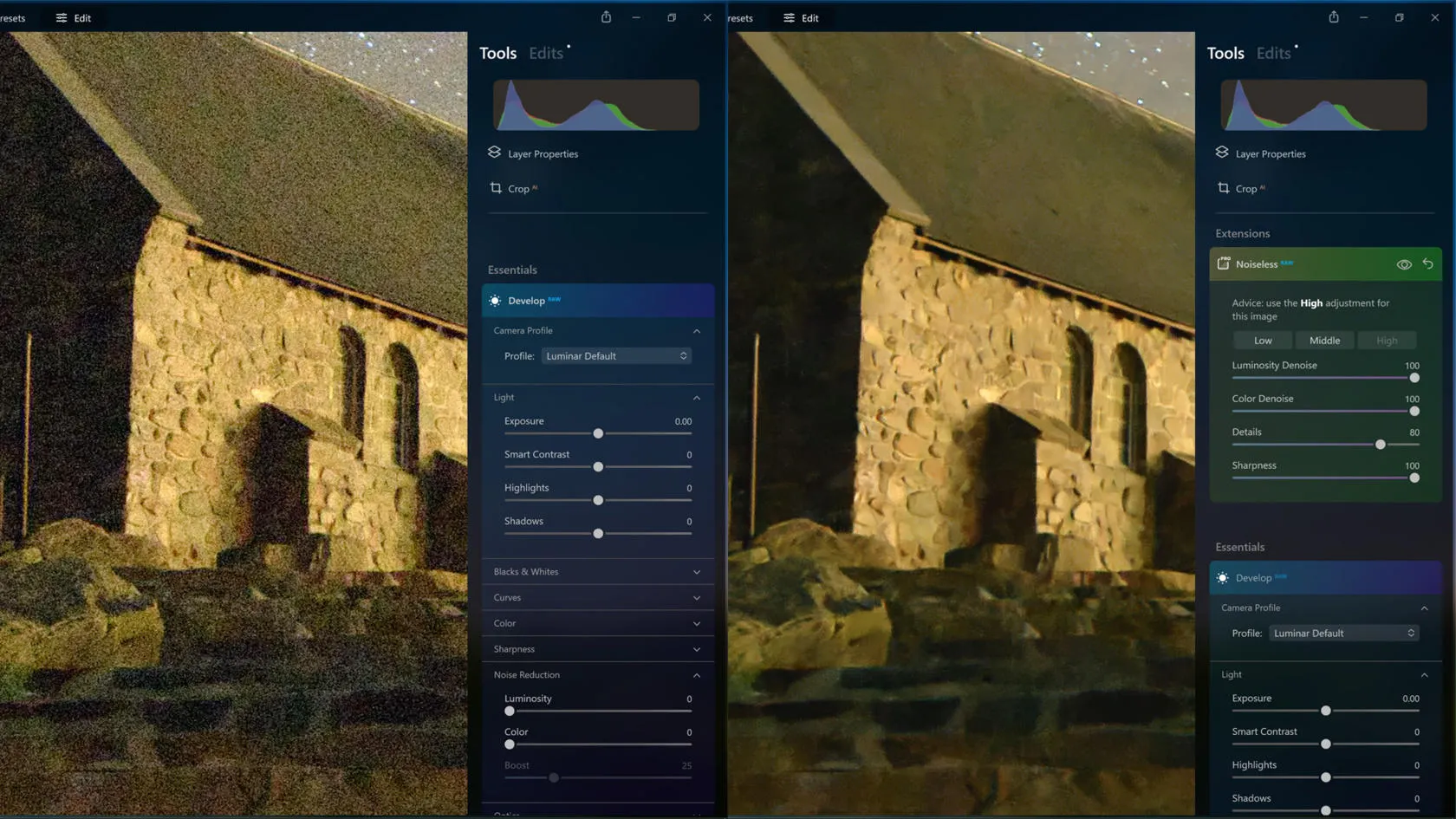Viewport: 1456px width, 819px height.
Task: Switch to Edits tab in the right window
Action: click(x=1272, y=54)
